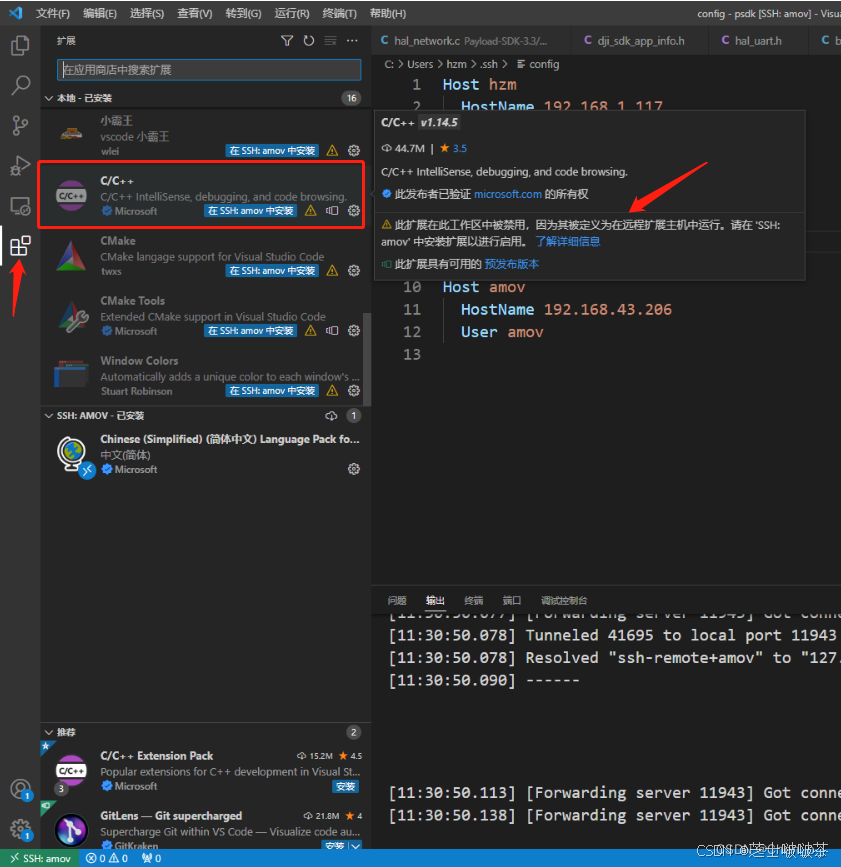
Task: Click the ports forwarded status bar item
Action: [x=152, y=858]
